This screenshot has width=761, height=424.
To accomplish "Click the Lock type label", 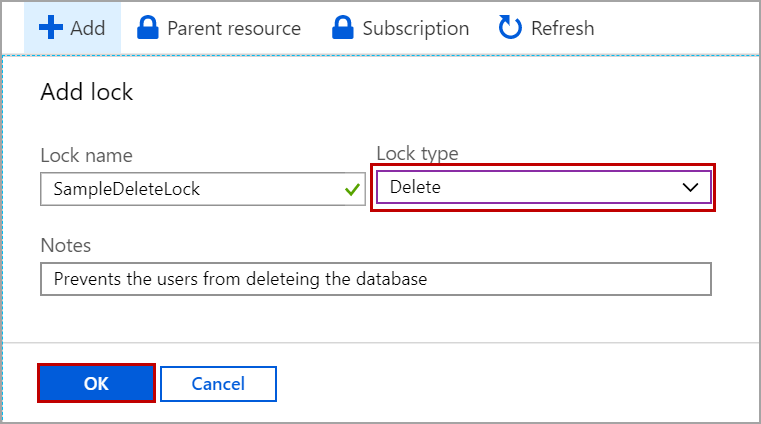I will point(417,153).
